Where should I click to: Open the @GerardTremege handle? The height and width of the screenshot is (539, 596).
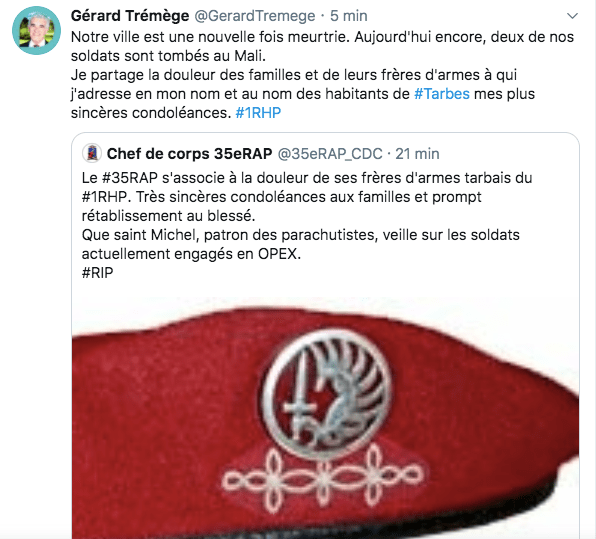coord(255,16)
